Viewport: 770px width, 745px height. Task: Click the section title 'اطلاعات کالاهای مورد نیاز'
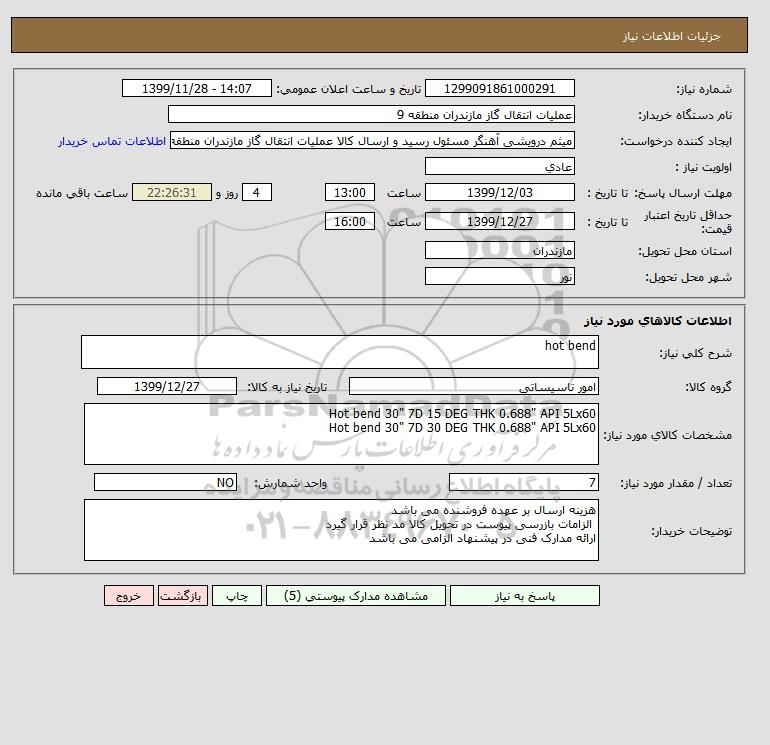pos(658,321)
